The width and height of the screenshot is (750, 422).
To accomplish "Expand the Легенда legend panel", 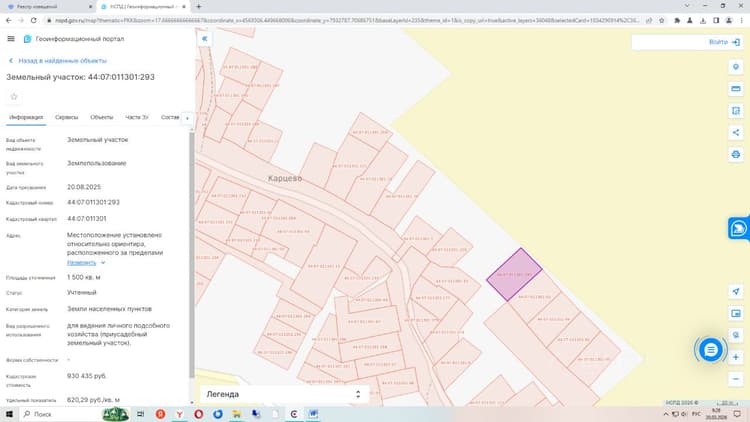I will pyautogui.click(x=284, y=394).
